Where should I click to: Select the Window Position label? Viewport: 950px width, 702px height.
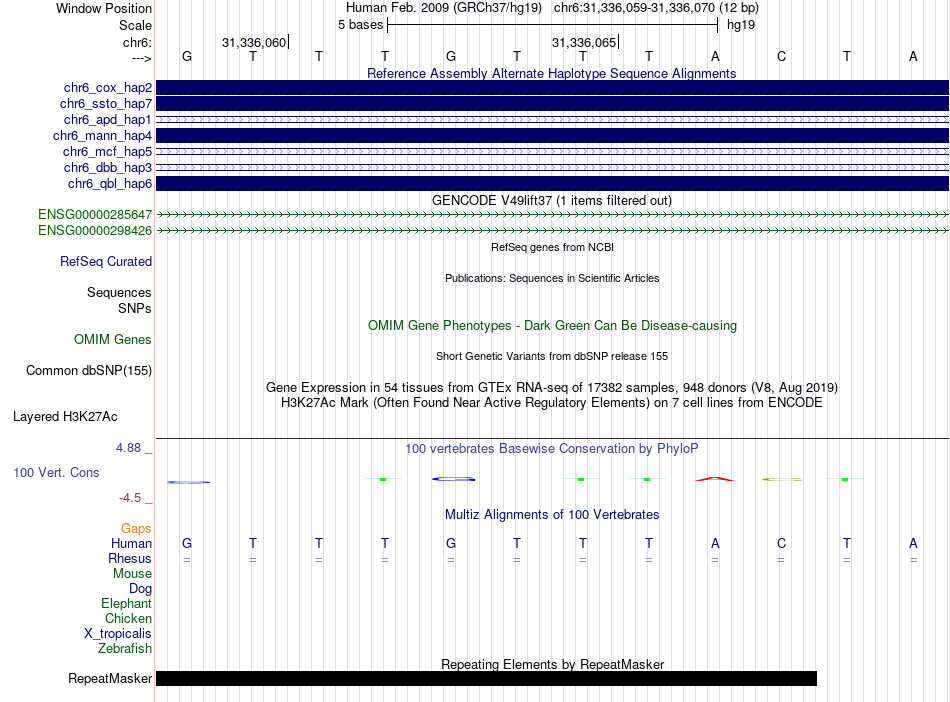[x=104, y=8]
